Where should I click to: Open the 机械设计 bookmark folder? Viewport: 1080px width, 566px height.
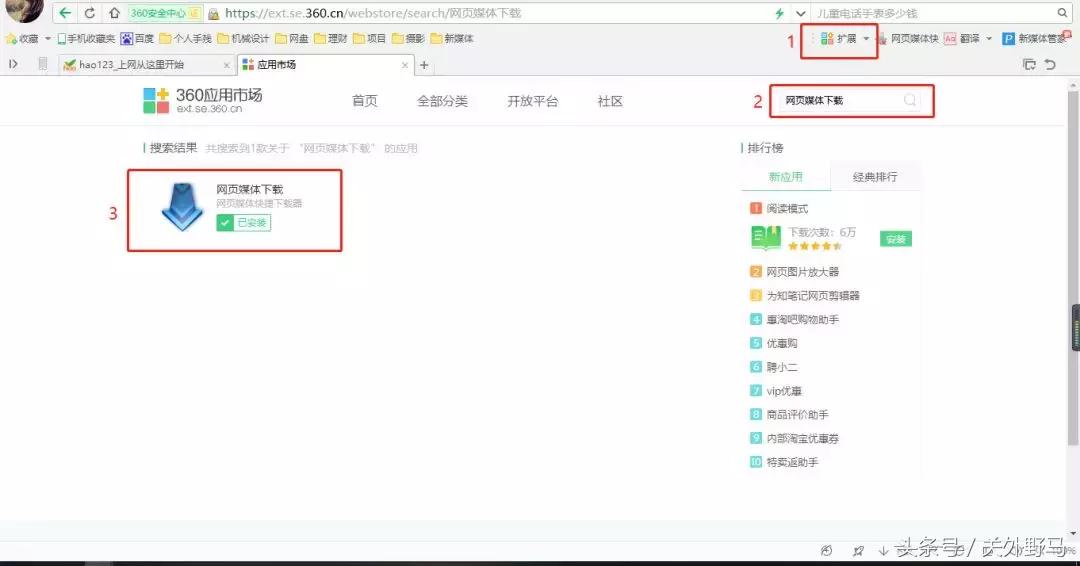point(243,39)
